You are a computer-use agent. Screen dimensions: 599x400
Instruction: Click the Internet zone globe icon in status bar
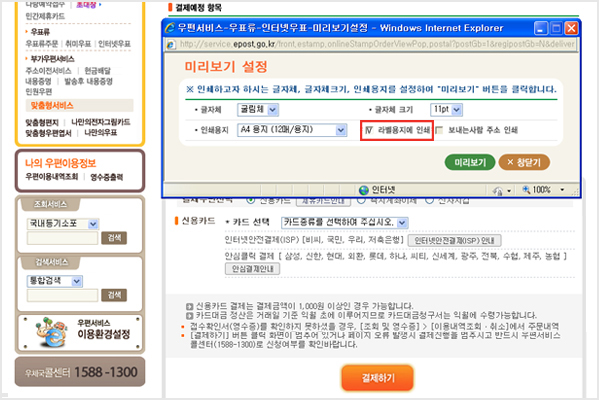click(364, 190)
